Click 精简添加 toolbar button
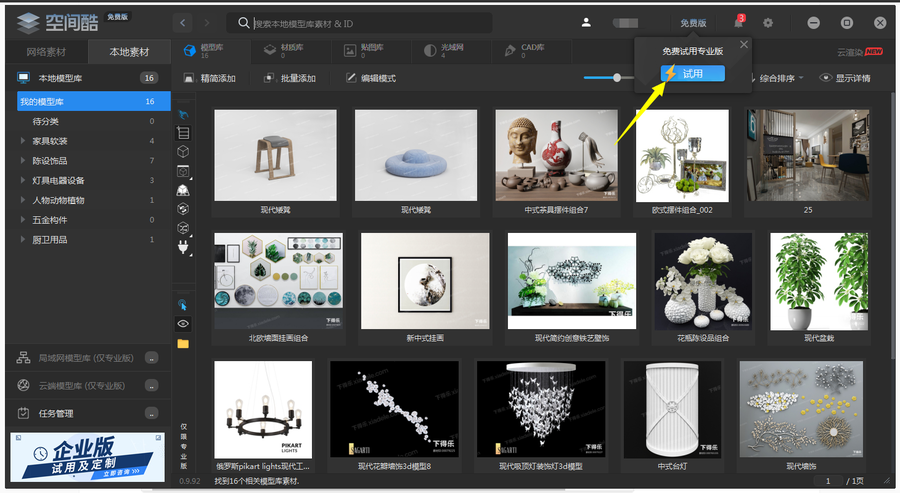 pyautogui.click(x=210, y=78)
